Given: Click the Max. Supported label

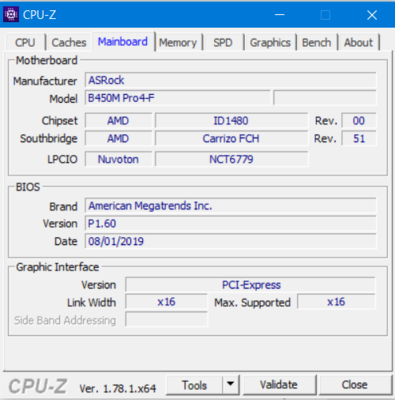Looking at the screenshot, I should tap(252, 303).
